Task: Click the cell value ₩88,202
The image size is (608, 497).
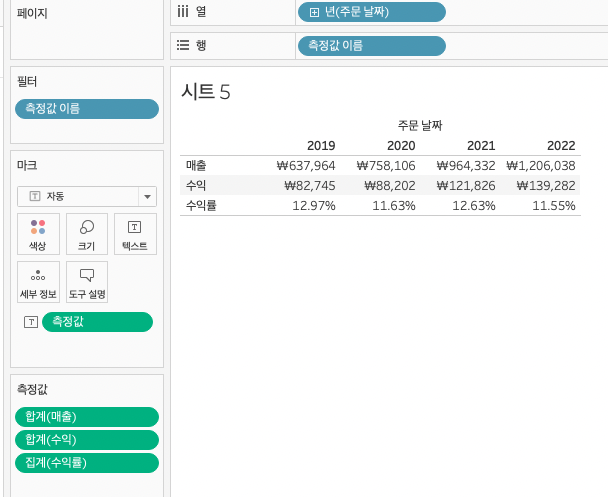Action: point(390,186)
